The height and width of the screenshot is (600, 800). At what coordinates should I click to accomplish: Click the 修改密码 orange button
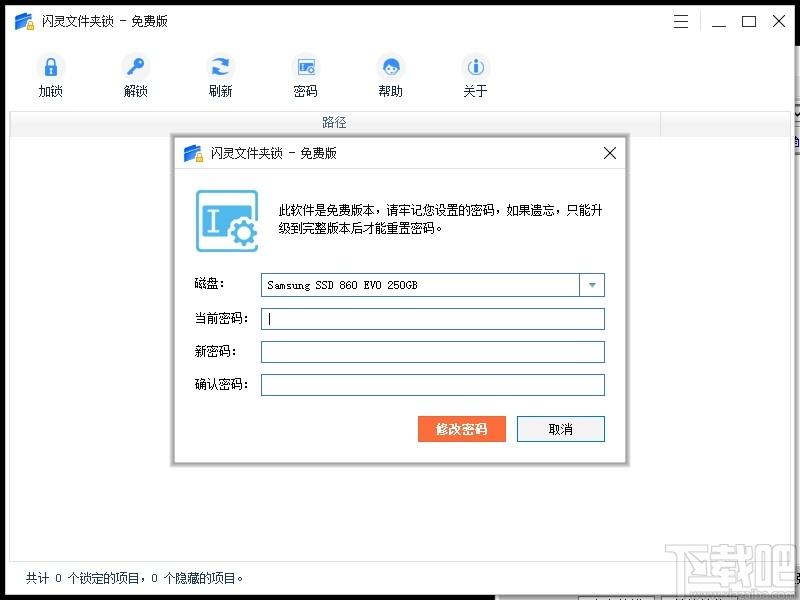pos(462,429)
